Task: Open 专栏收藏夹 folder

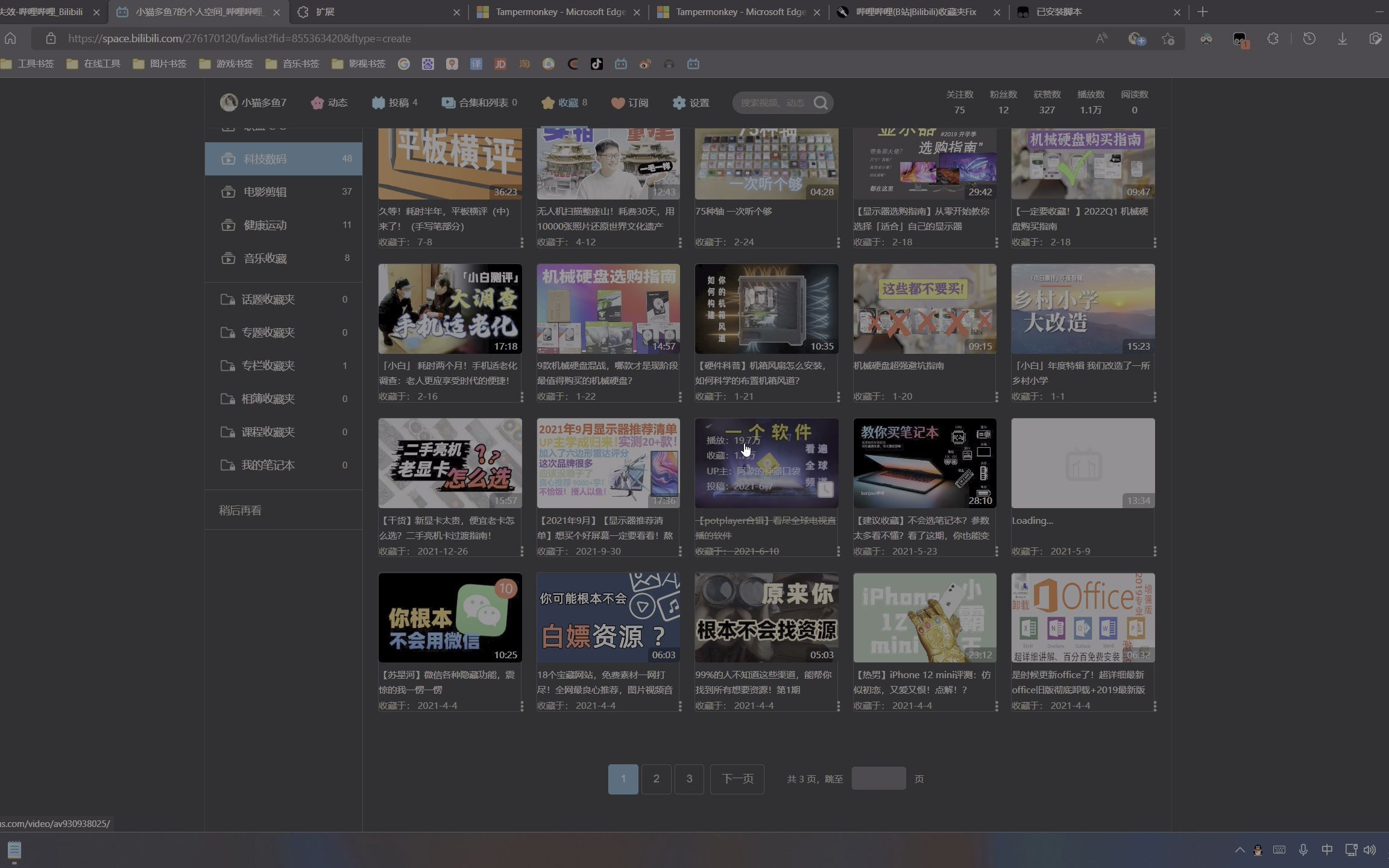Action: pyautogui.click(x=283, y=366)
